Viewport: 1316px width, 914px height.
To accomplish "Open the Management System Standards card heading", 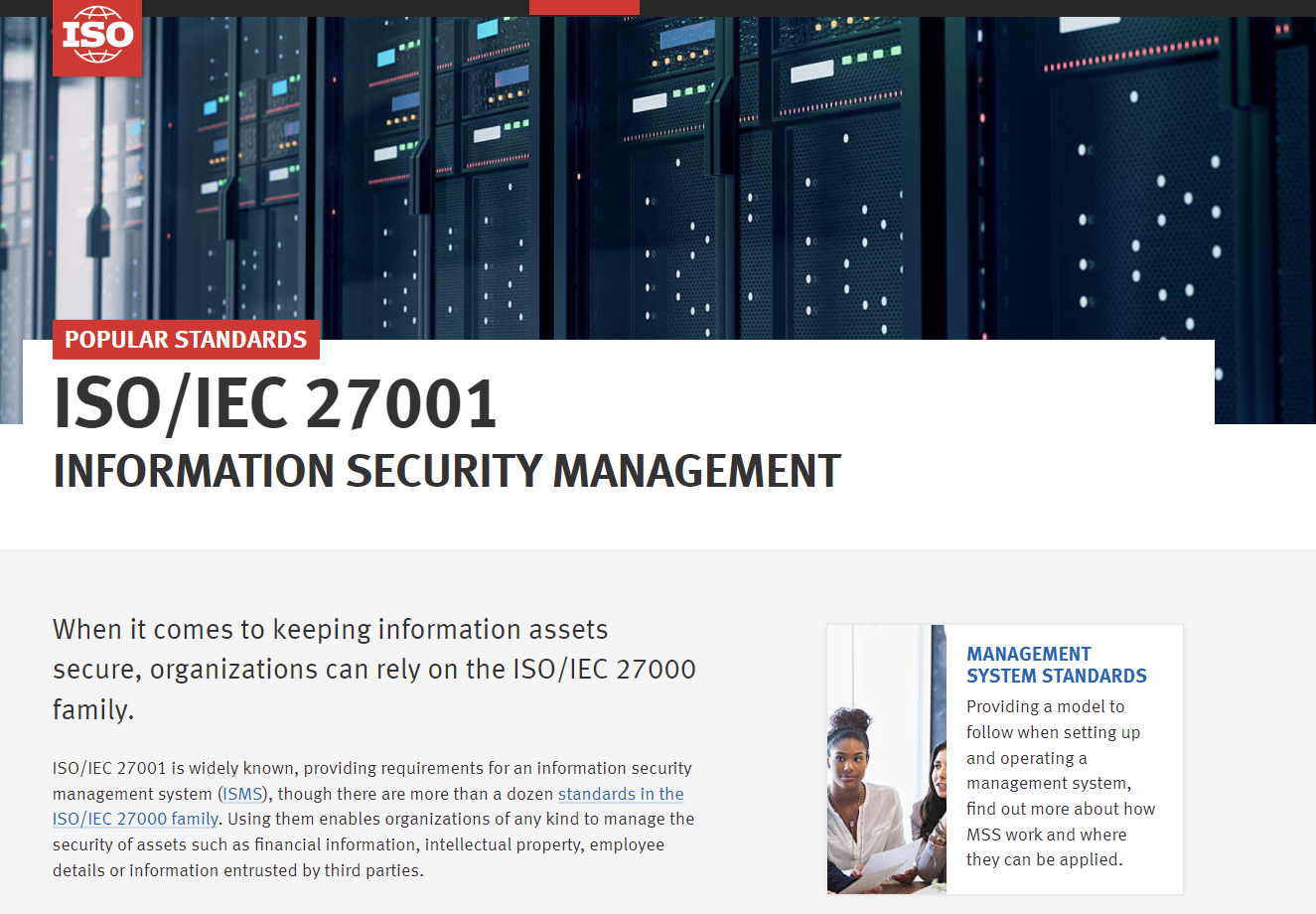I will click(x=1057, y=664).
